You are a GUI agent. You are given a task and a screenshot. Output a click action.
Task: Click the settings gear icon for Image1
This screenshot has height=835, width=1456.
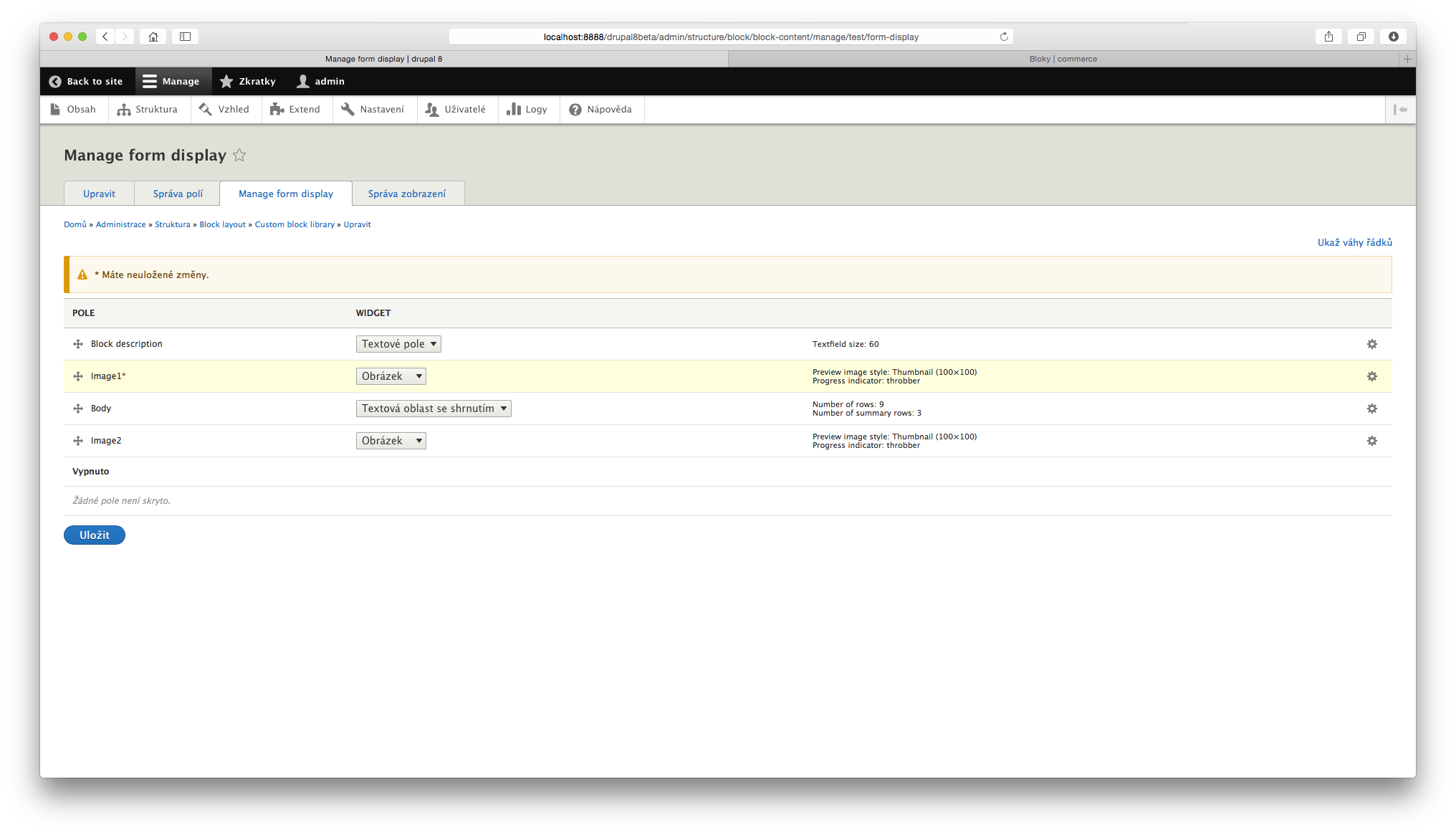(1372, 376)
